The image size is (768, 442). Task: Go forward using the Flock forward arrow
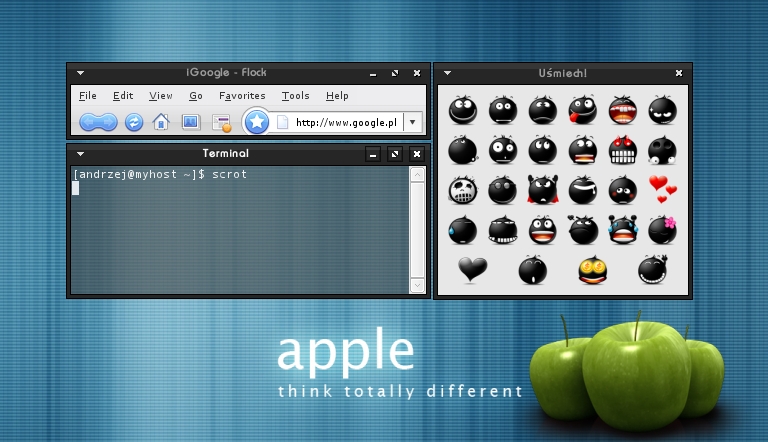108,122
